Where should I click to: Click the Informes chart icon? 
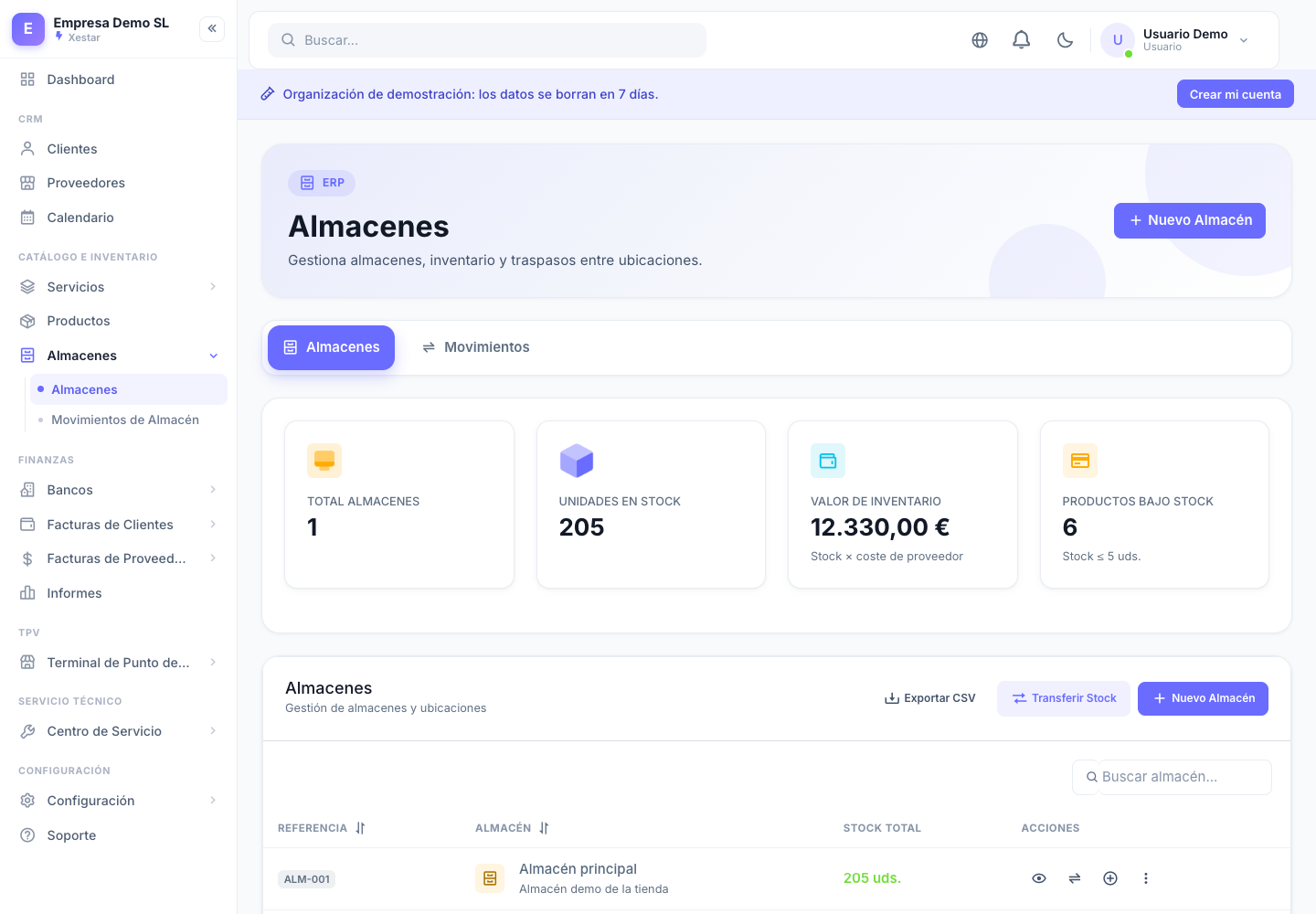[x=27, y=593]
